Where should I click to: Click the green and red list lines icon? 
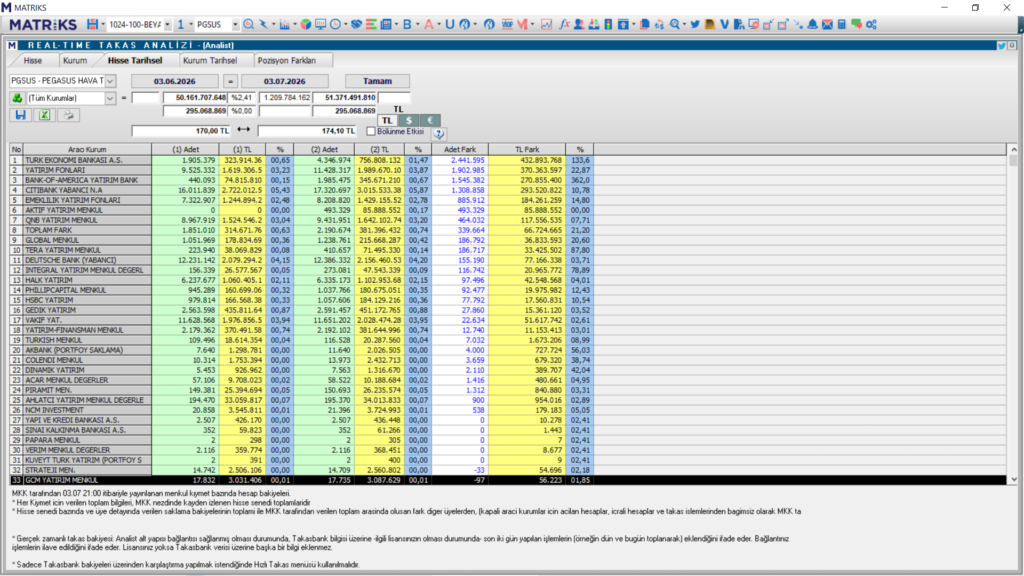point(371,24)
